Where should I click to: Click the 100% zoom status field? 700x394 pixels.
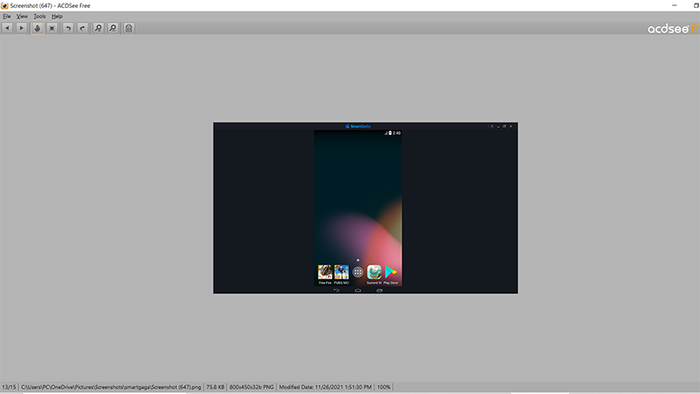pyautogui.click(x=383, y=387)
